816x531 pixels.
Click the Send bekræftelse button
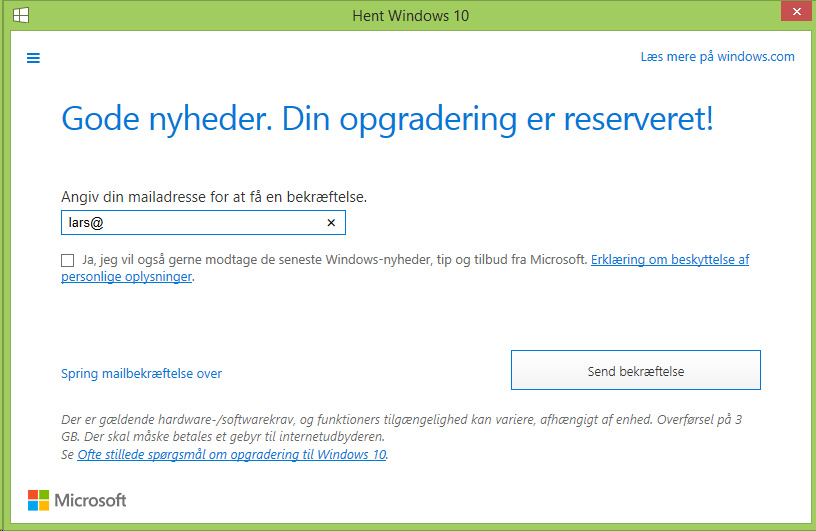(x=635, y=370)
